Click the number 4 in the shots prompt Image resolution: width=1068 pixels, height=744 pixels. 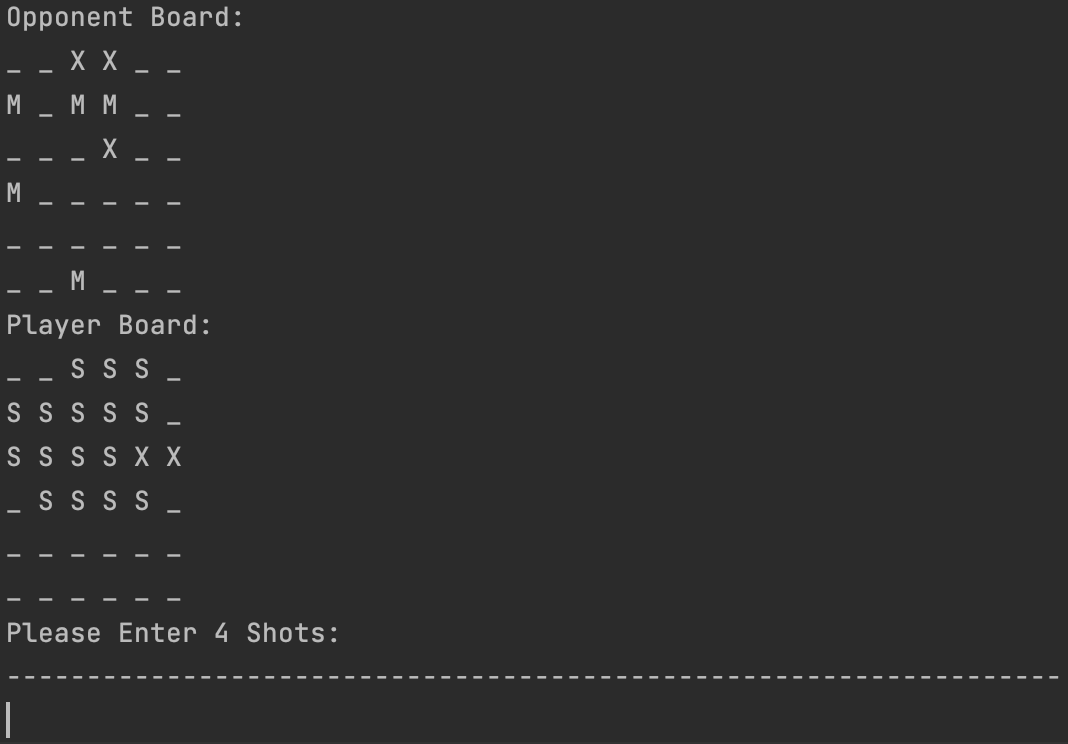pos(222,633)
